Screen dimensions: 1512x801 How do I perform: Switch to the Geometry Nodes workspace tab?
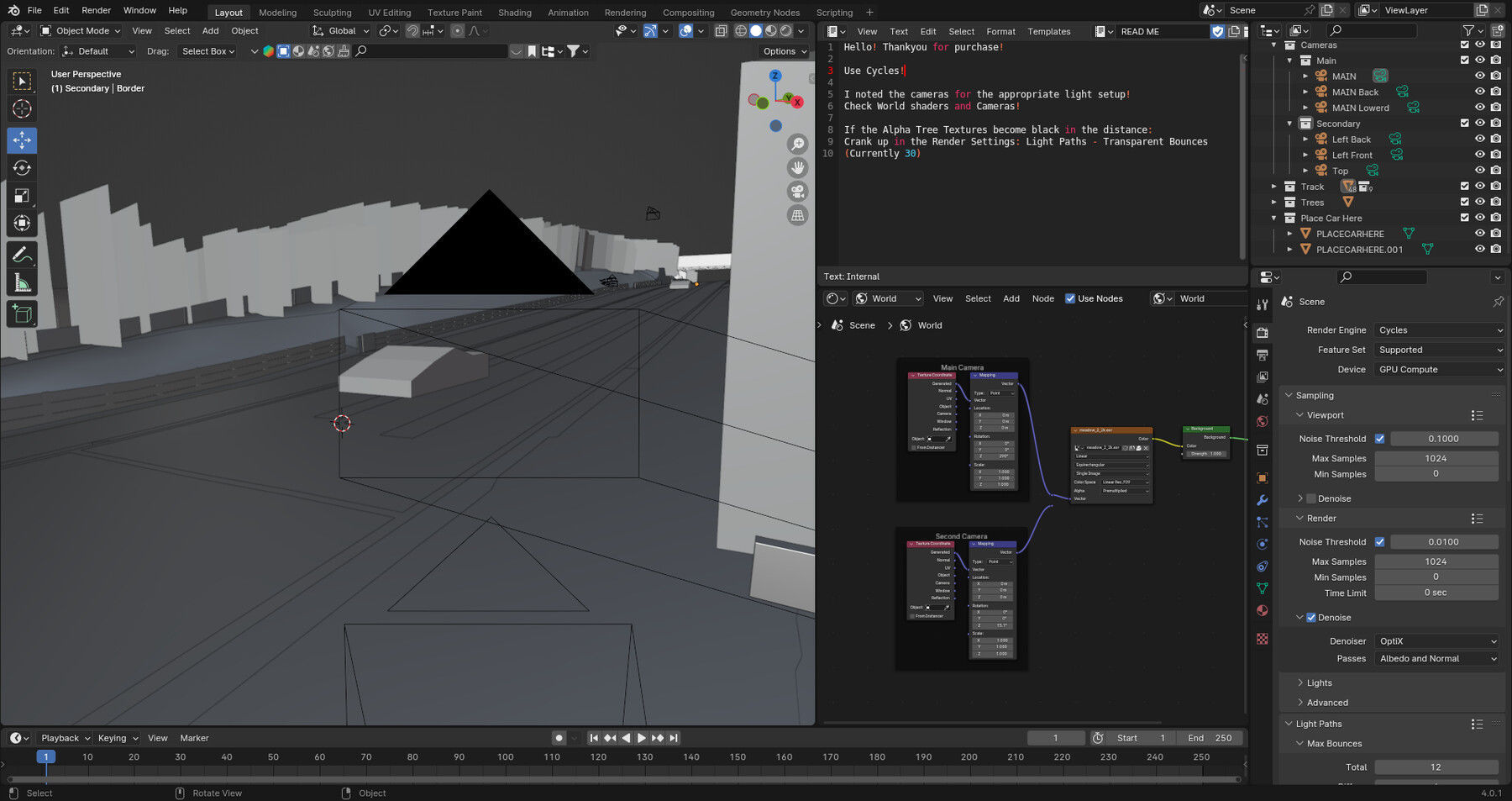click(764, 13)
